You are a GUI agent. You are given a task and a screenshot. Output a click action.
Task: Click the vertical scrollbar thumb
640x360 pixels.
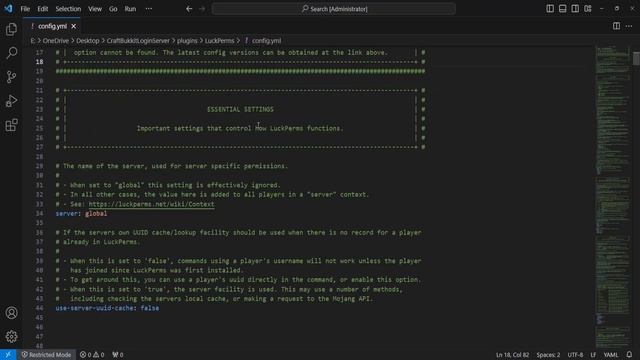point(636,58)
